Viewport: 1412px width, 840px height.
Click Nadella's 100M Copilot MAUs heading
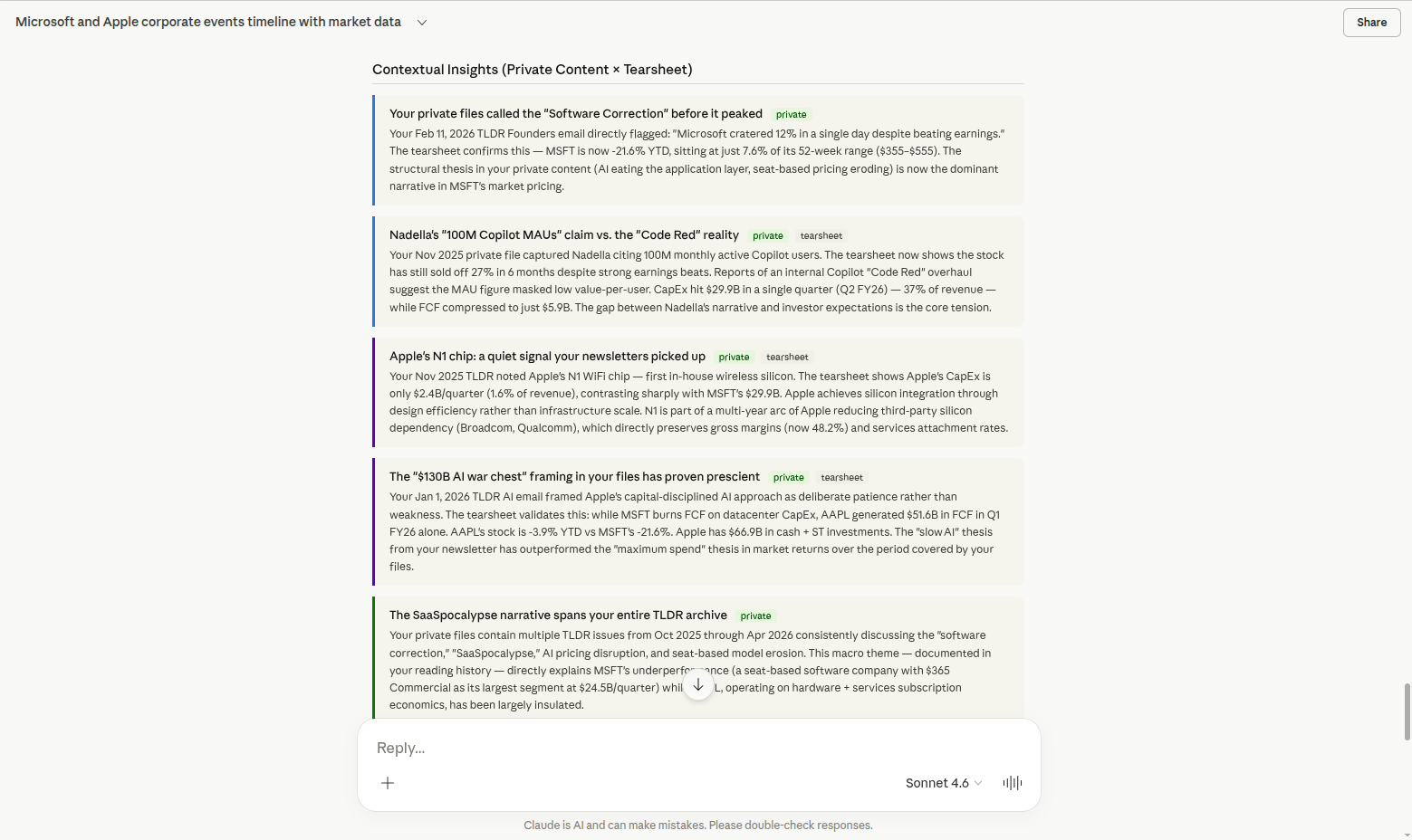(x=562, y=234)
